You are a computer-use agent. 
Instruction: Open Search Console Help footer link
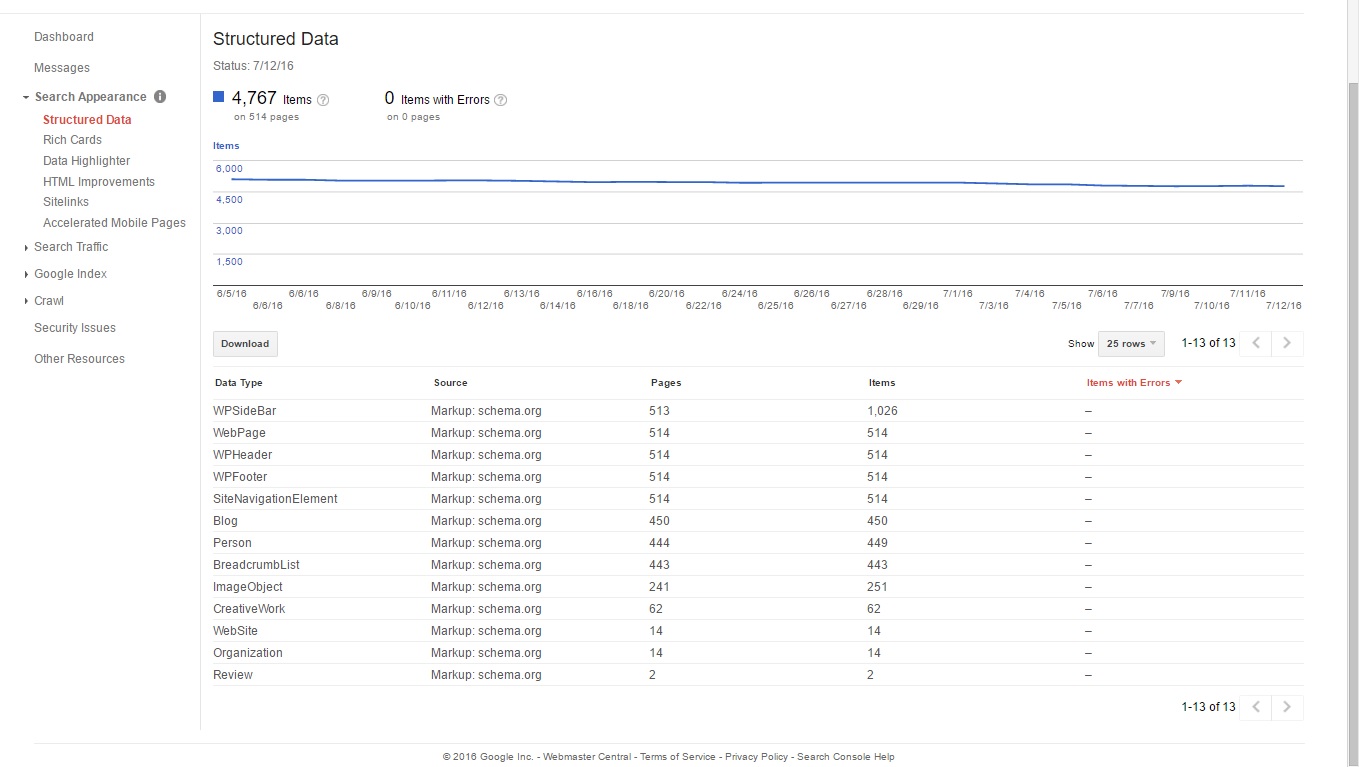pyautogui.click(x=845, y=757)
